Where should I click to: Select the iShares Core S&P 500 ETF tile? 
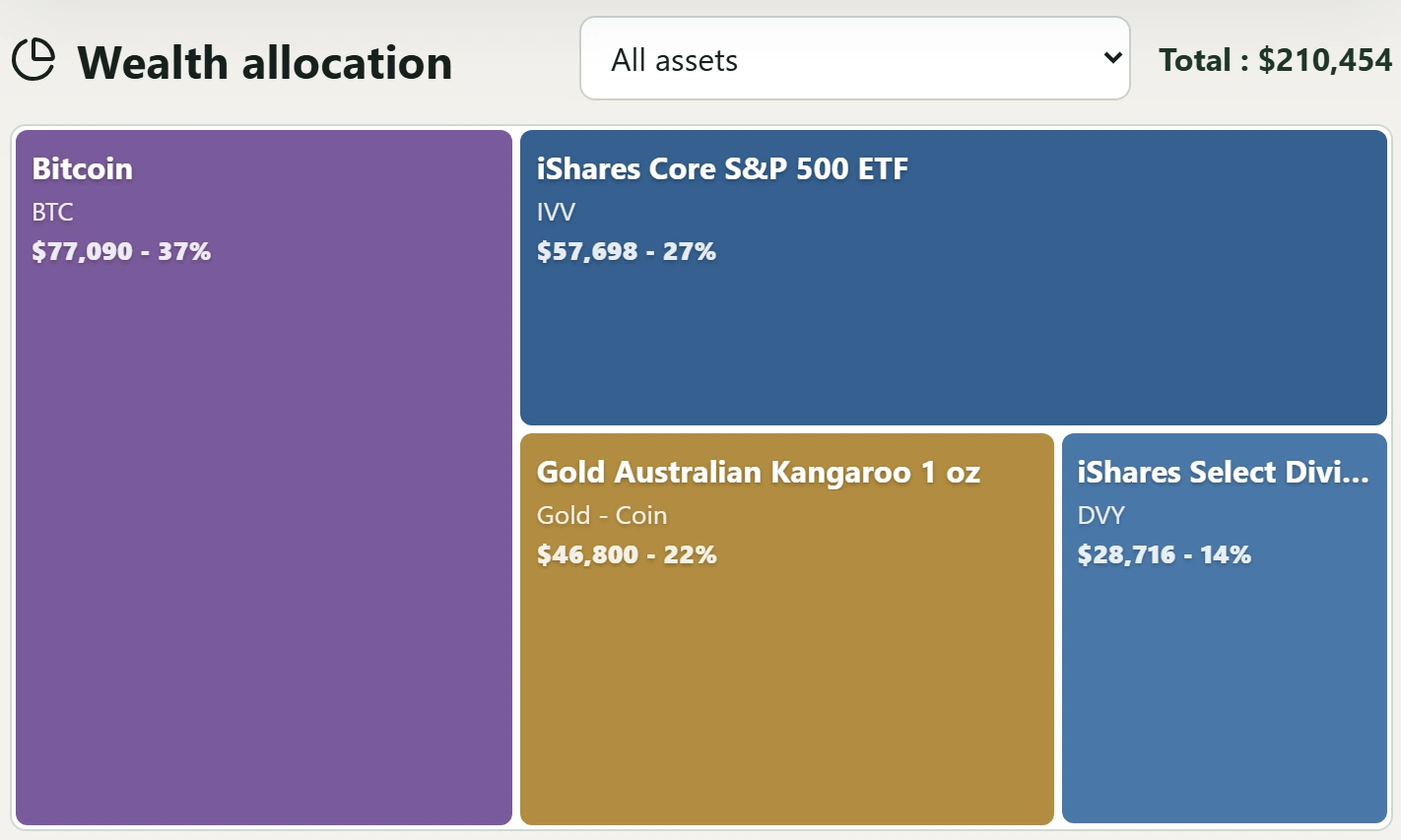[x=954, y=278]
